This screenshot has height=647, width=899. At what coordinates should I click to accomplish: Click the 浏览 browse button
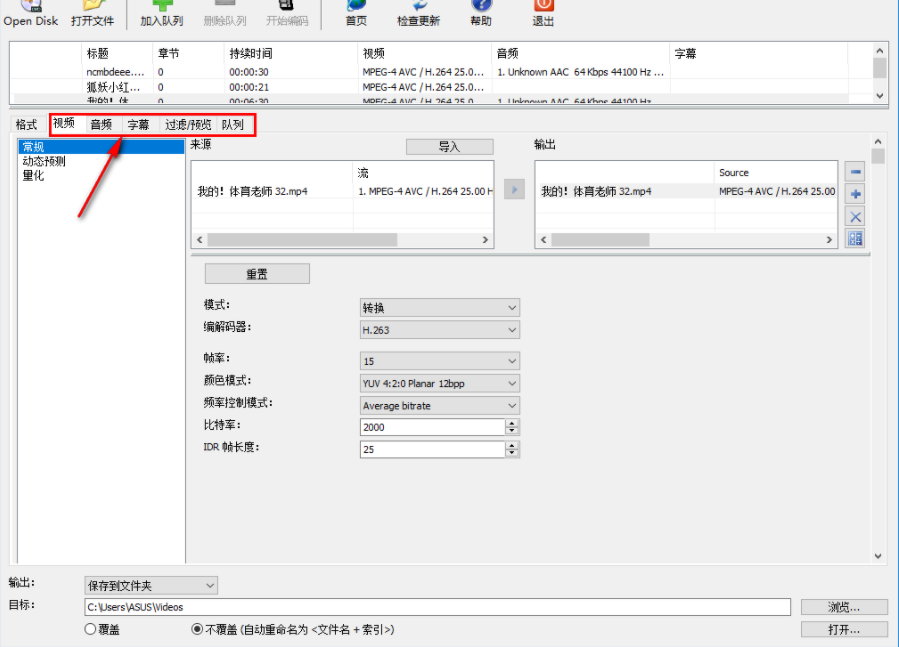pos(843,606)
